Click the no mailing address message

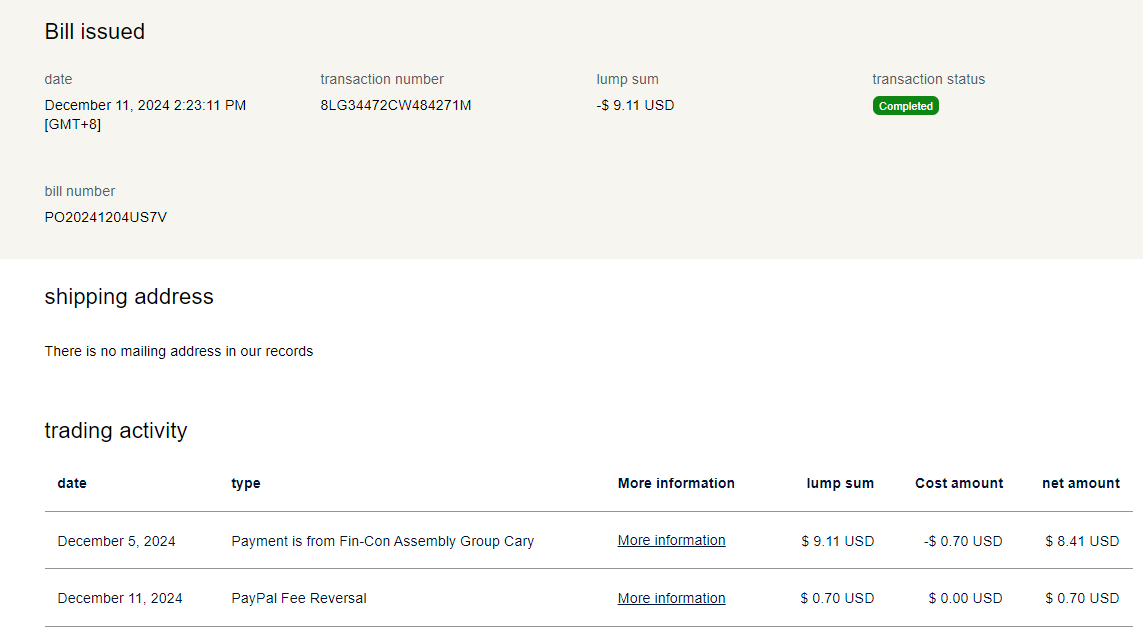pyautogui.click(x=179, y=351)
